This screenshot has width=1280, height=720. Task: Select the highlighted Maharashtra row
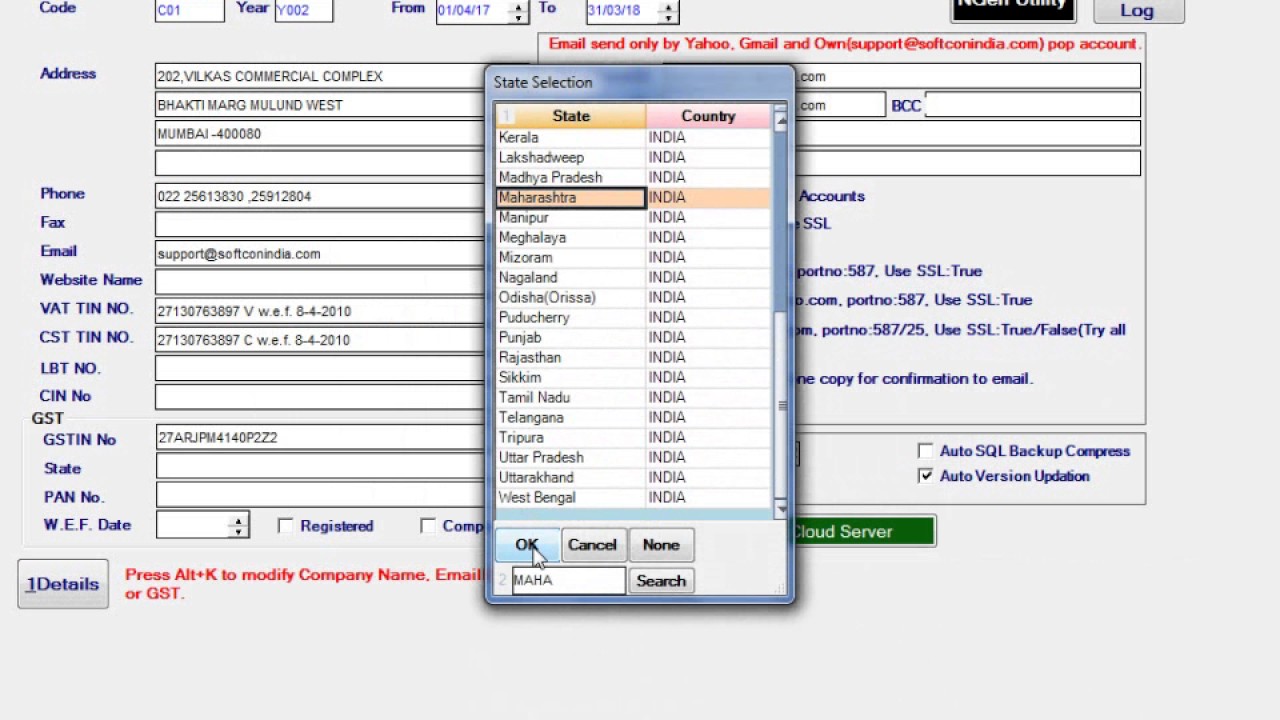click(571, 197)
